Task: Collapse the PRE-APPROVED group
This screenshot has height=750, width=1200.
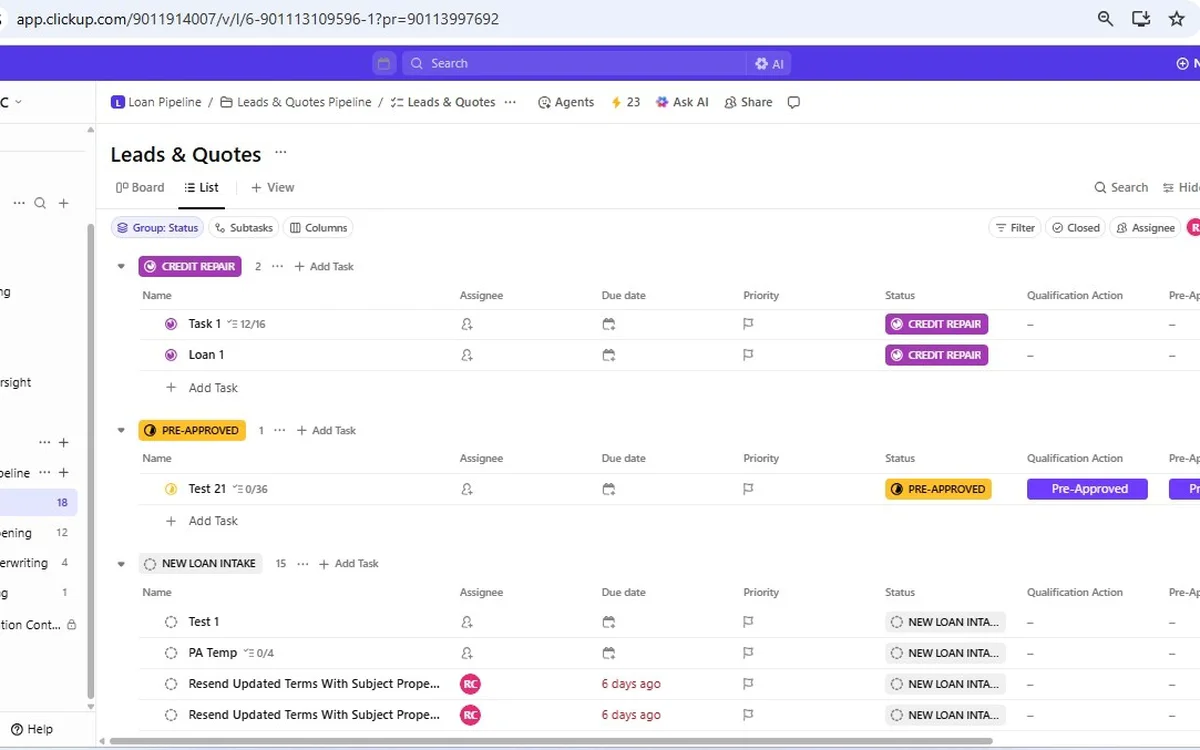Action: point(121,431)
